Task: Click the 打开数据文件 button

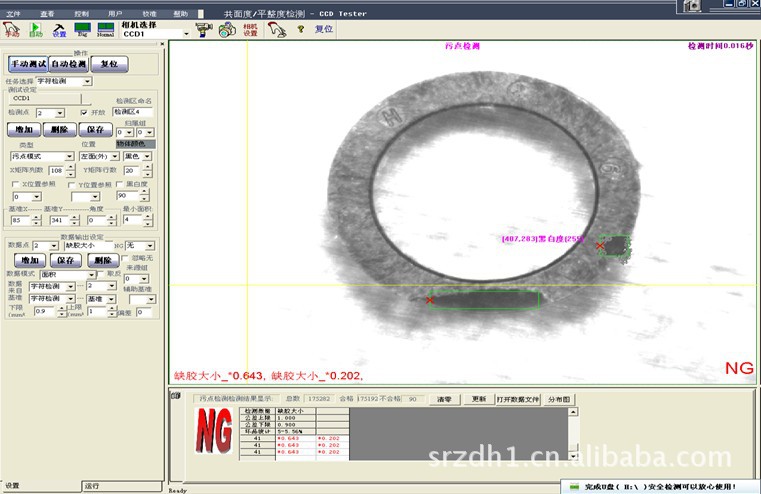Action: [518, 399]
